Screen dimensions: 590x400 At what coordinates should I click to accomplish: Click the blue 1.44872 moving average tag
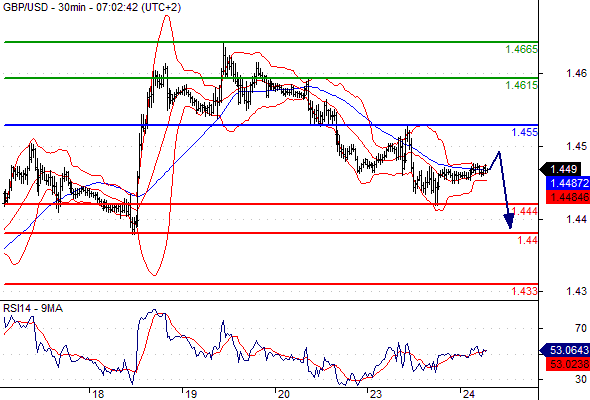568,183
